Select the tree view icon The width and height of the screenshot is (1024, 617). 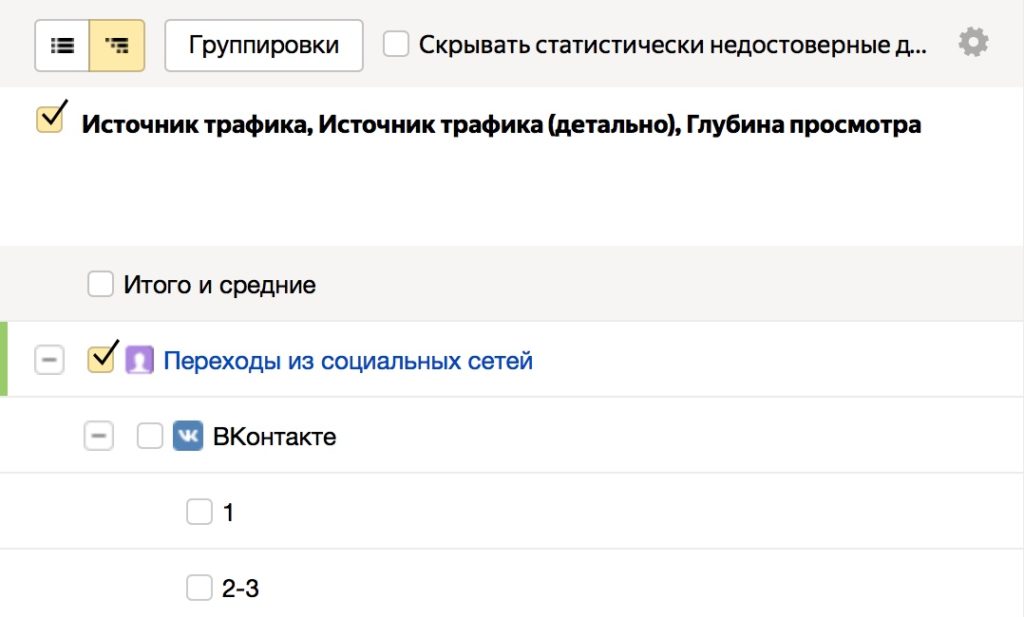[117, 46]
